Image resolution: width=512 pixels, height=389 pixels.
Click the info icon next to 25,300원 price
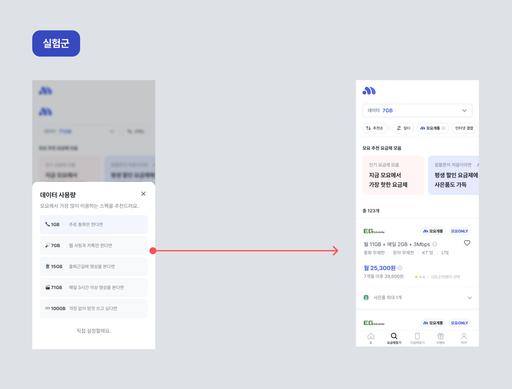400,268
